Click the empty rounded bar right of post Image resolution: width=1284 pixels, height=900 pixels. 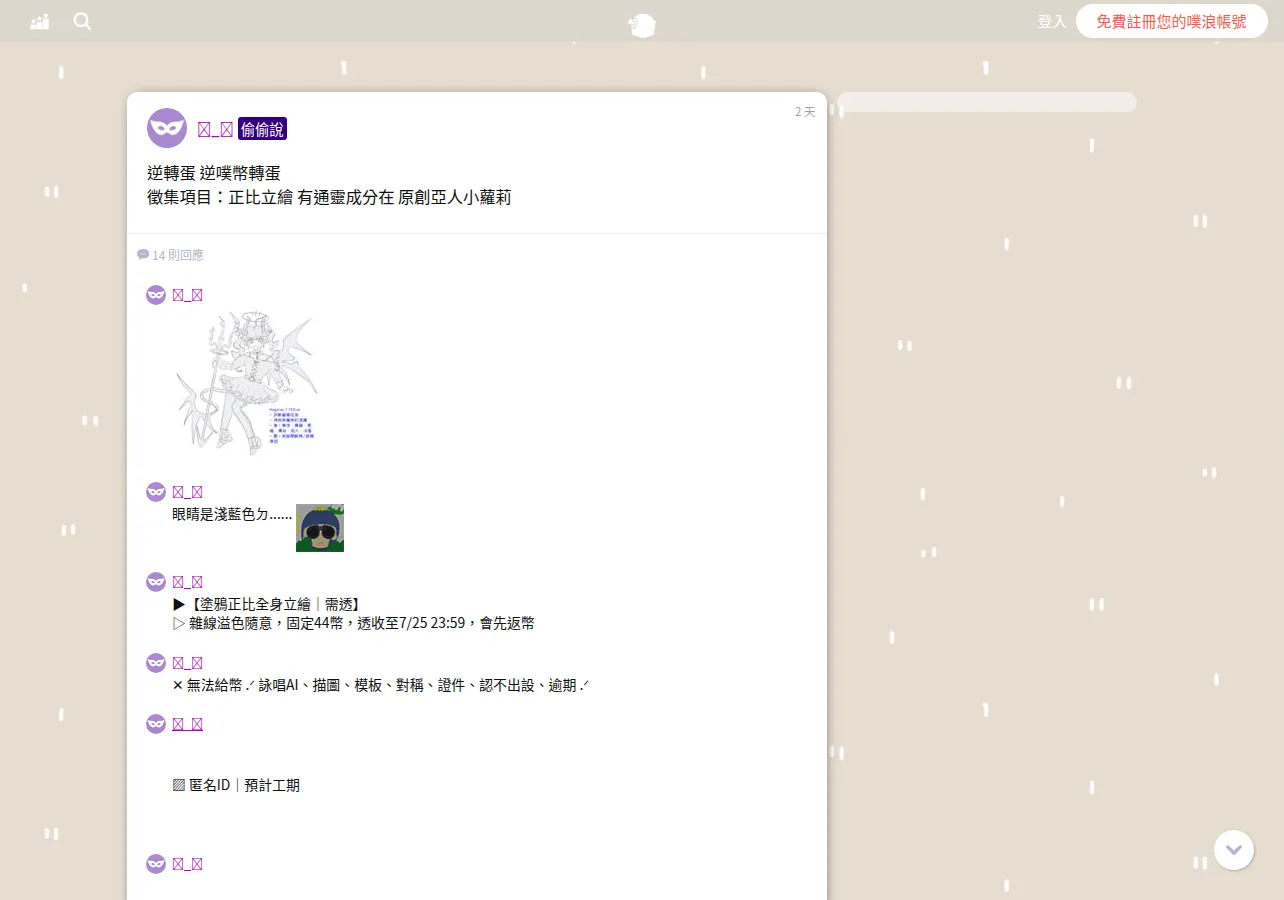[987, 102]
